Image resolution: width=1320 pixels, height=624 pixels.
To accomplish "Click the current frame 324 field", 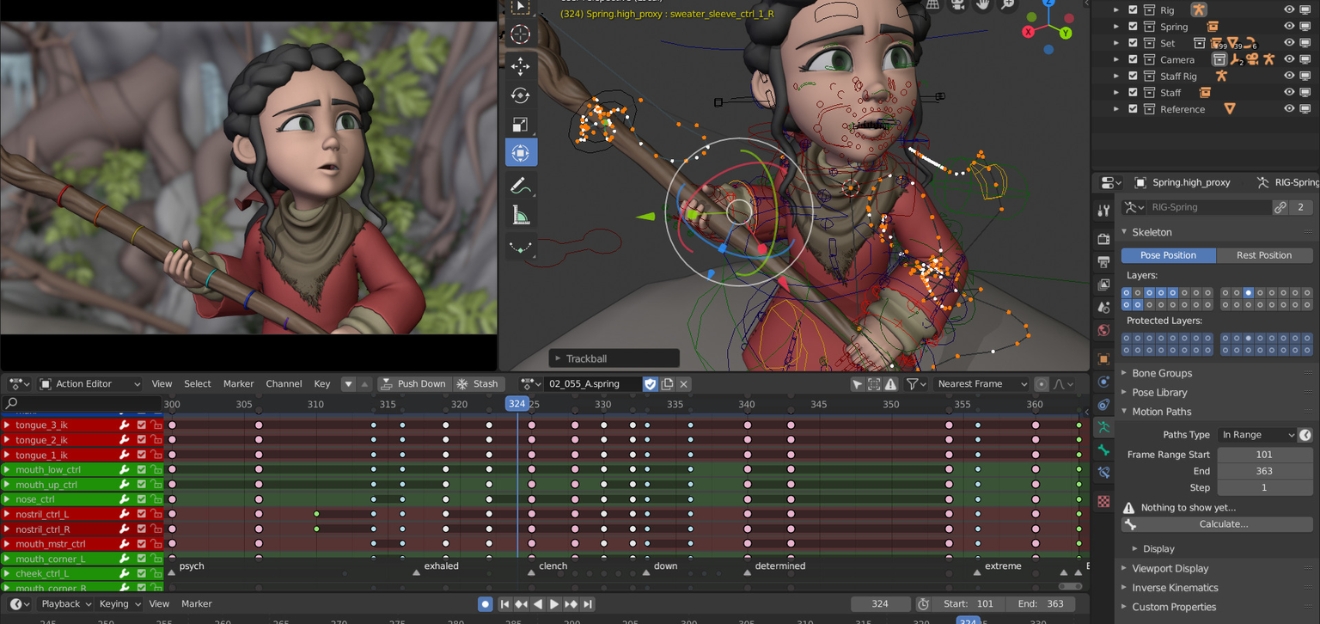I will click(x=880, y=604).
